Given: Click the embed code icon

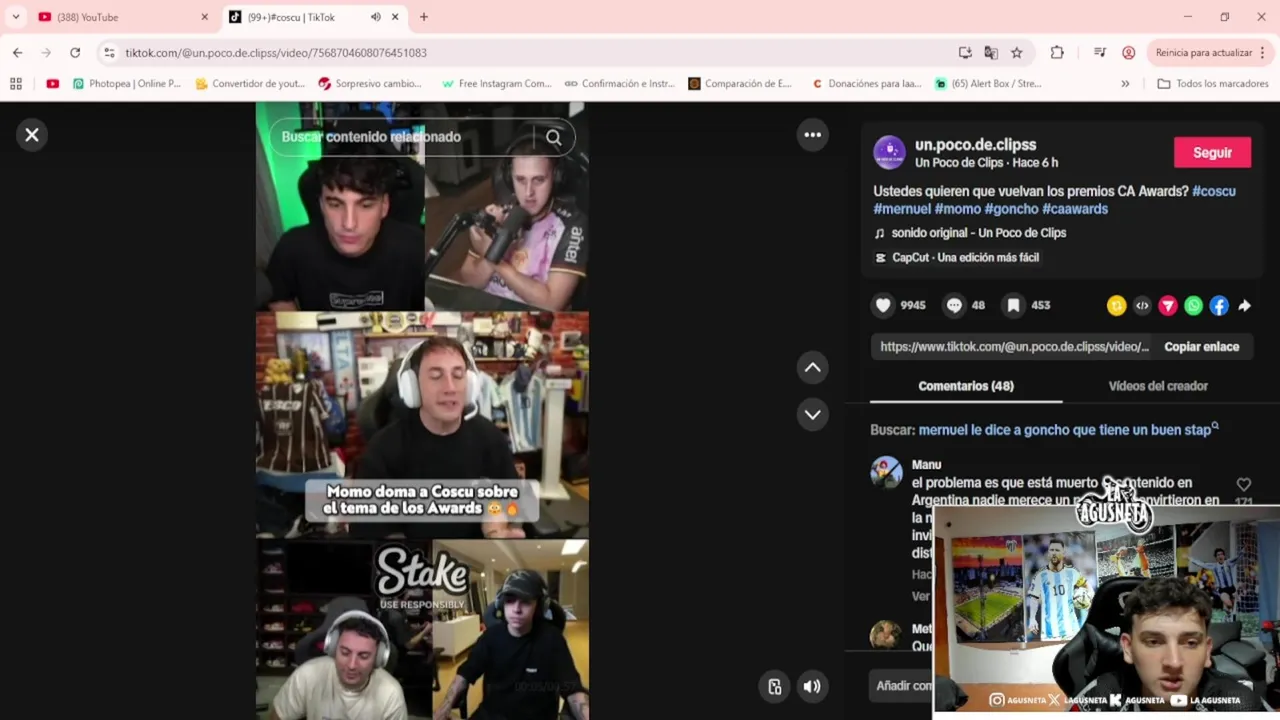Looking at the screenshot, I should click(x=1142, y=306).
